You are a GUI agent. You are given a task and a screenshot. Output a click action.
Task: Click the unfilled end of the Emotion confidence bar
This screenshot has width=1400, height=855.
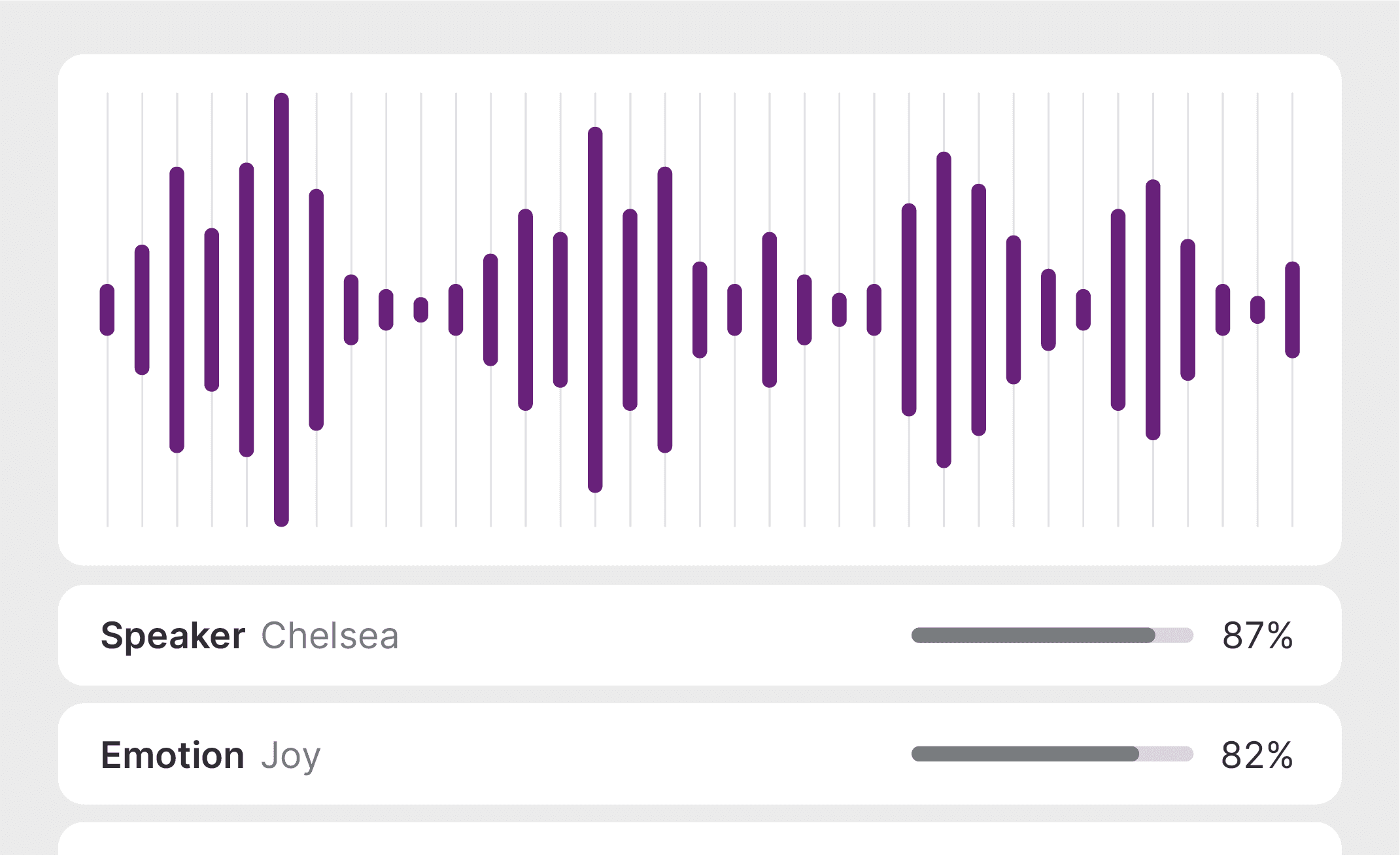1167,754
